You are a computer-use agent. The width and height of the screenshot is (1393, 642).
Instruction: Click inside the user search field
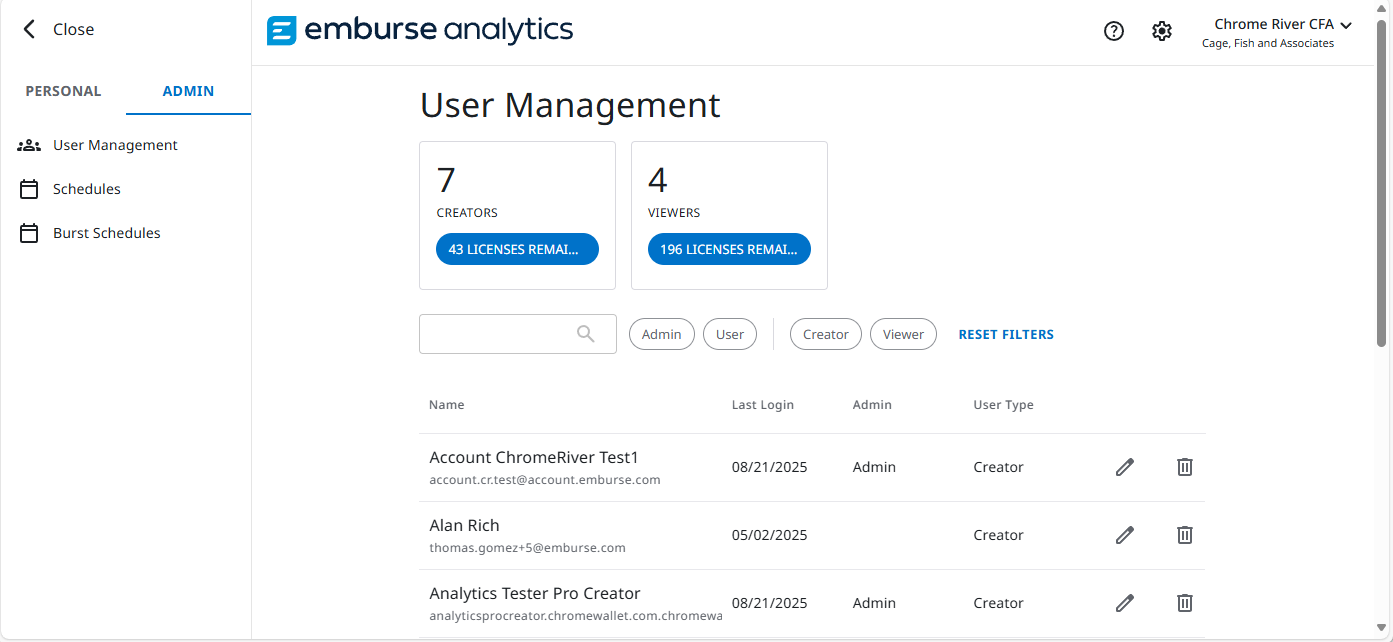500,333
